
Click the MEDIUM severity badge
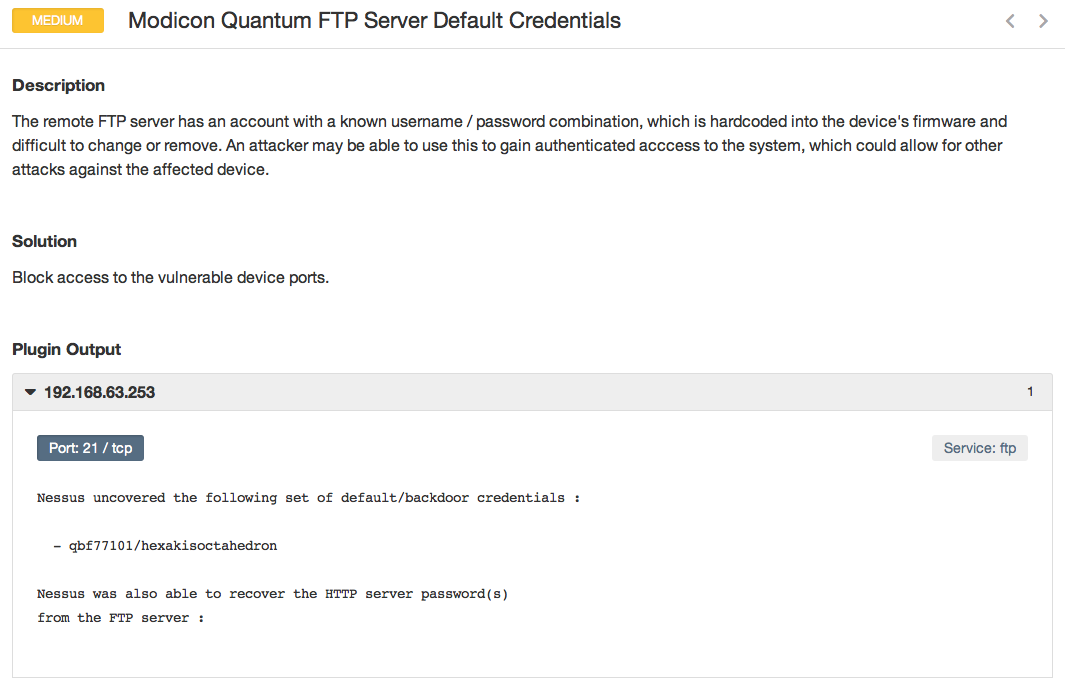pyautogui.click(x=58, y=20)
